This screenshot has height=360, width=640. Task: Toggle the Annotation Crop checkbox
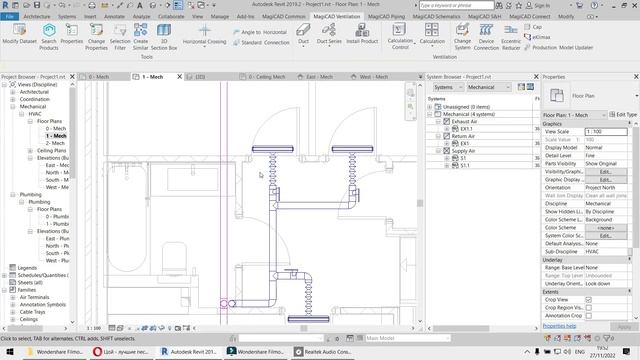(589, 316)
